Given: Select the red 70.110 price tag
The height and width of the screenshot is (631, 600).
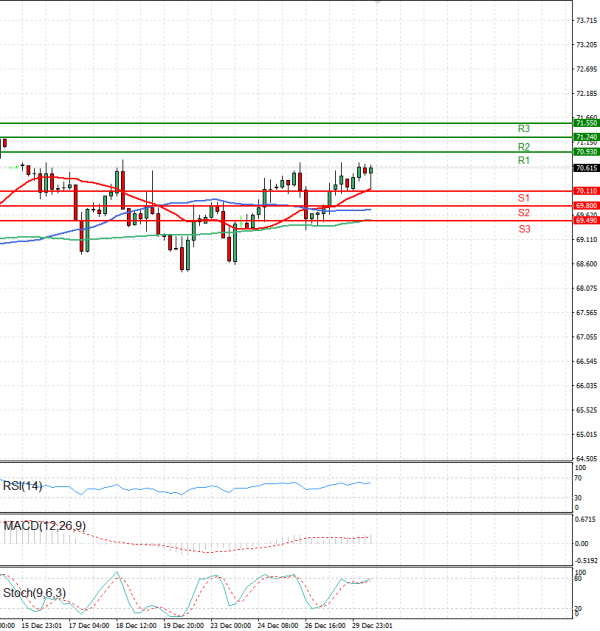Looking at the screenshot, I should [x=586, y=191].
